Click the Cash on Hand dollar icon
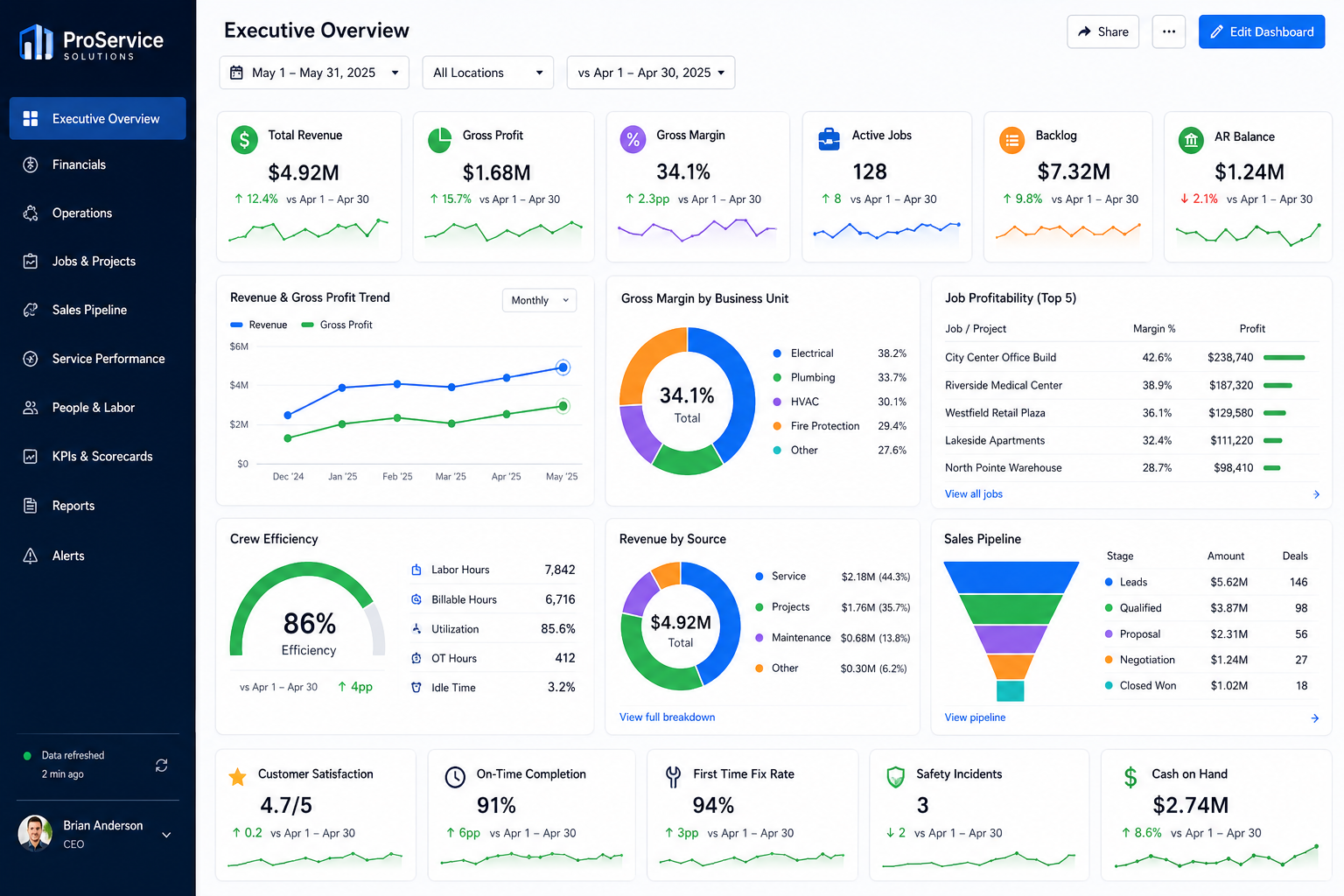 (x=1130, y=777)
